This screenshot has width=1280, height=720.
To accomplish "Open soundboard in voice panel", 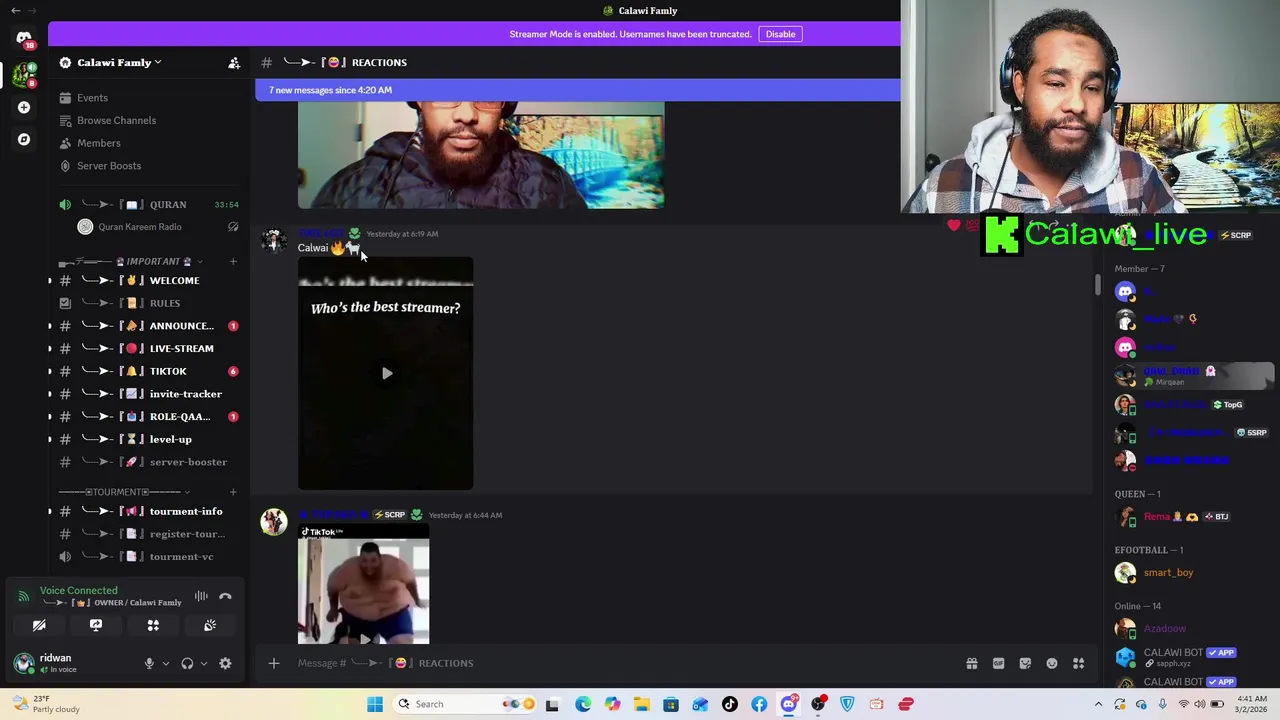I will 210,625.
